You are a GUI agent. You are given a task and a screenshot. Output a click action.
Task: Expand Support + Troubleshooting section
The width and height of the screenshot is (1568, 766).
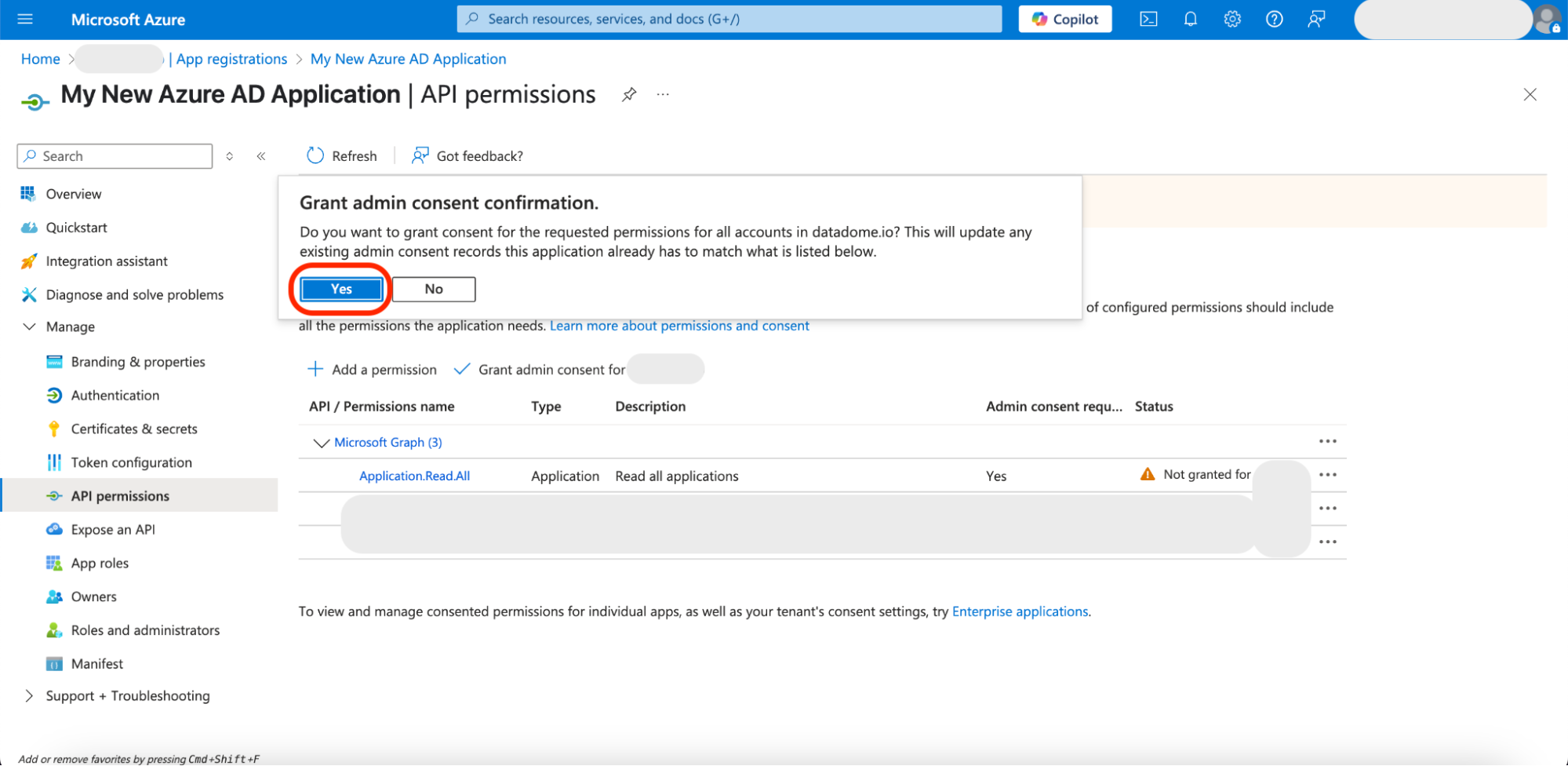[29, 696]
